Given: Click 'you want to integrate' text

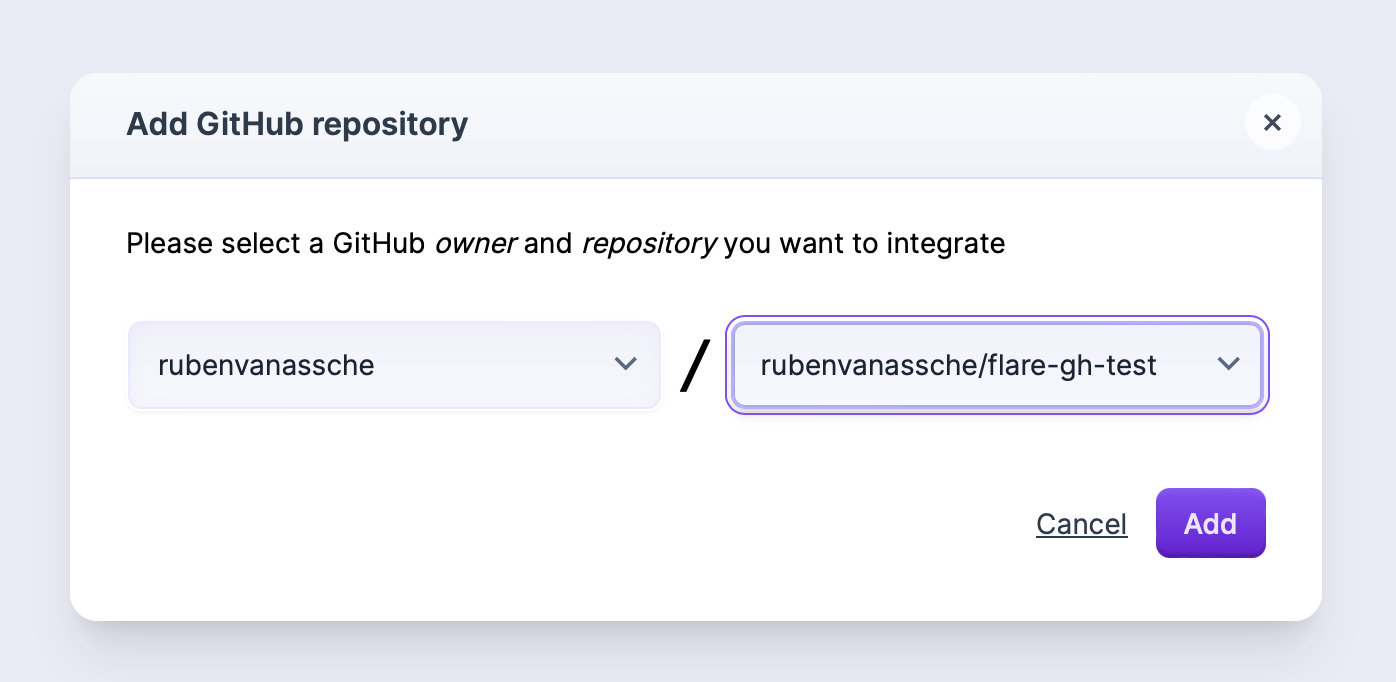Looking at the screenshot, I should (x=864, y=243).
